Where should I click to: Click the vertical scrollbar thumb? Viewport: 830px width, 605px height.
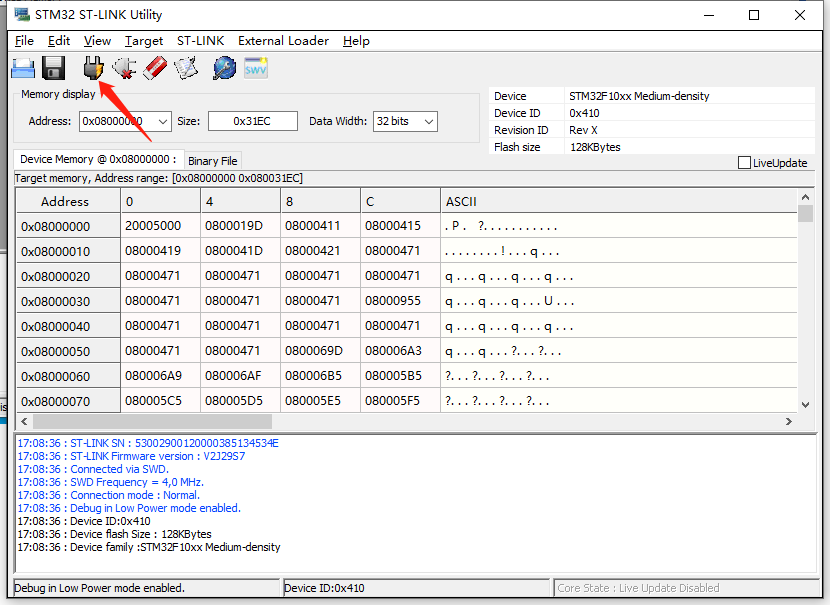[x=805, y=214]
